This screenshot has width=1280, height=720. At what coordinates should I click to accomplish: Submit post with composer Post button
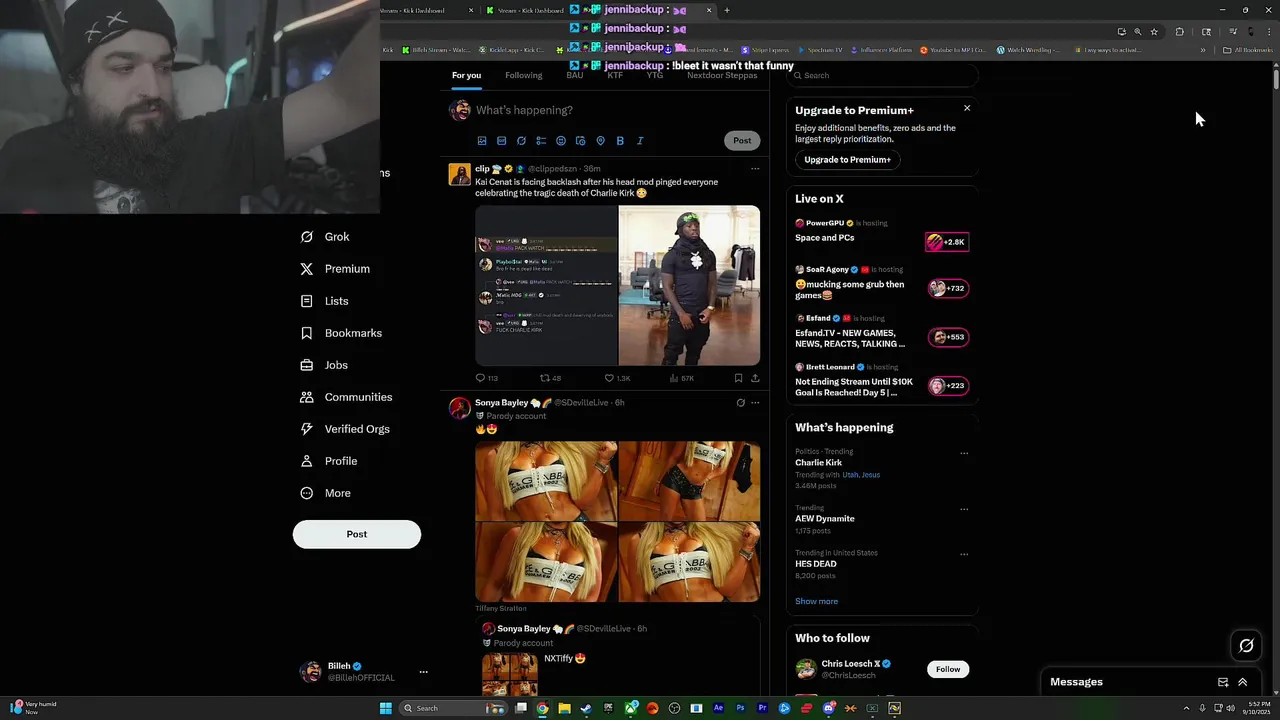[742, 141]
